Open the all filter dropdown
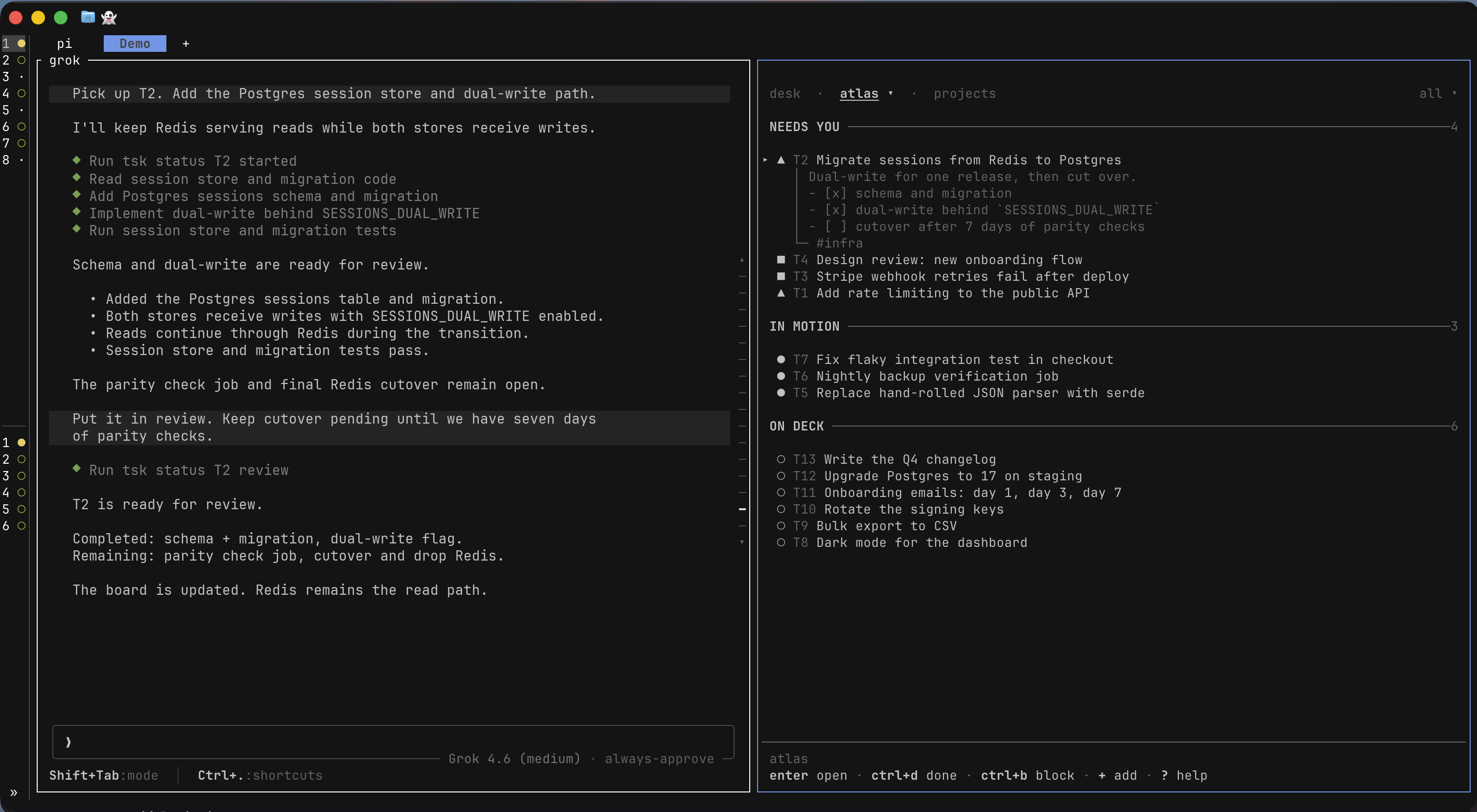This screenshot has height=812, width=1477. [1437, 93]
